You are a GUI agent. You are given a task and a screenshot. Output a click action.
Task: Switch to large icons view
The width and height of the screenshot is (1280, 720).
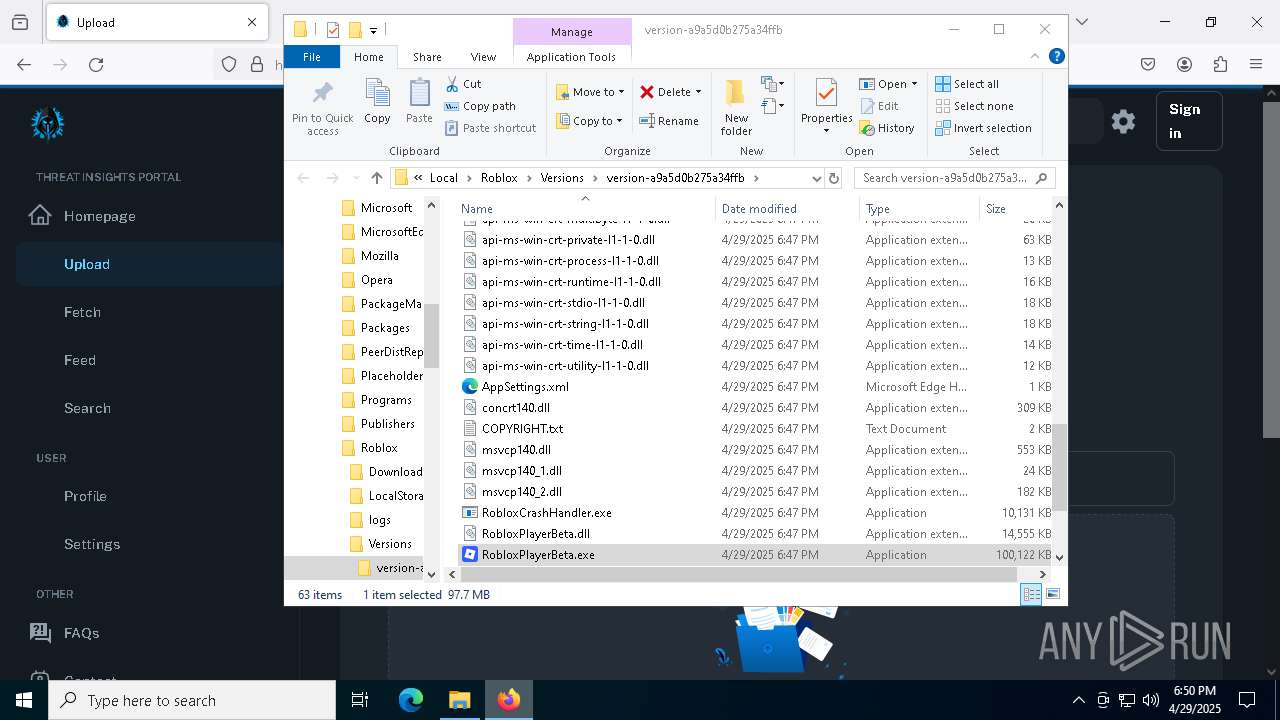[1052, 594]
